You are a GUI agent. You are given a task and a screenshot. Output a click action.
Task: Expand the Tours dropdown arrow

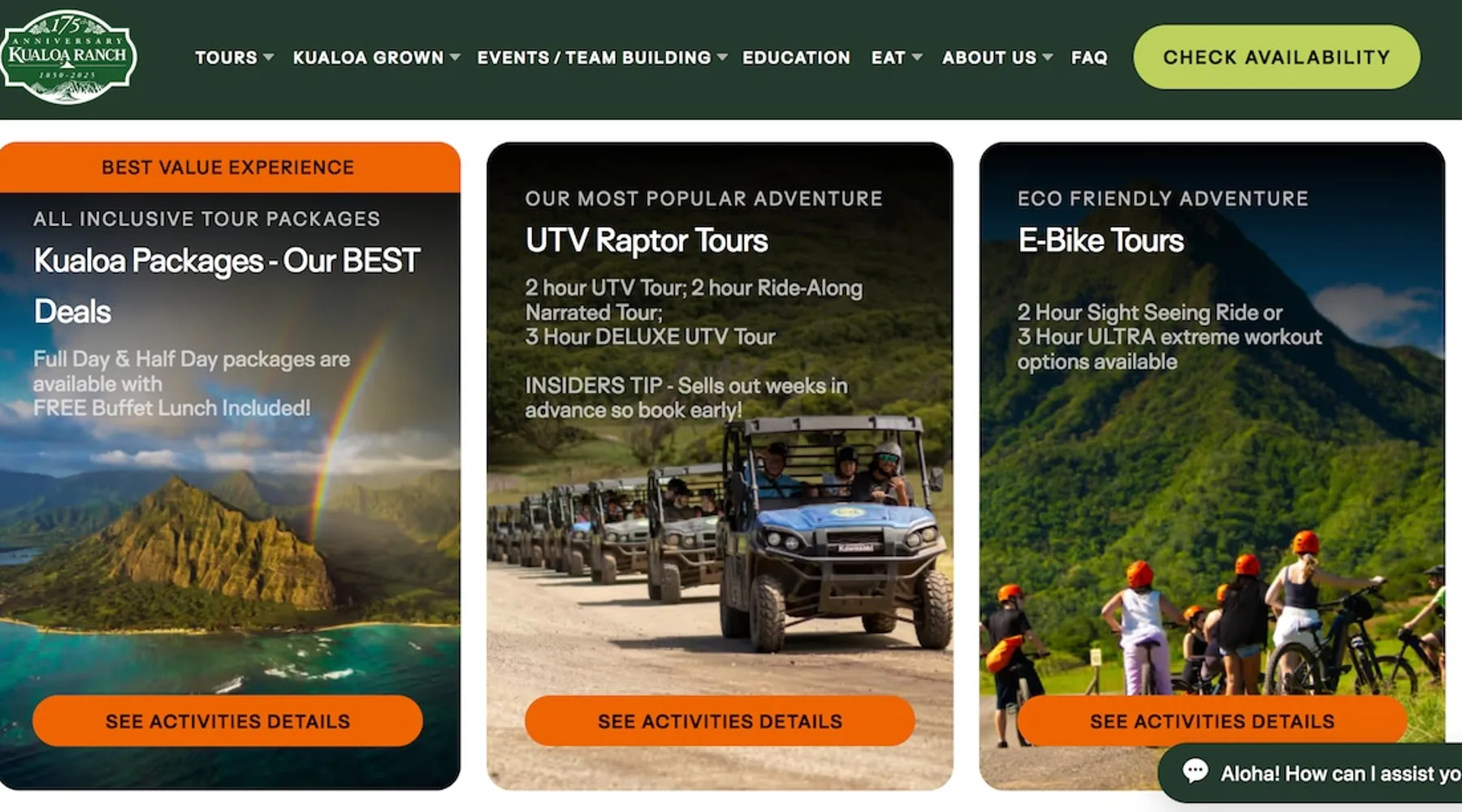tap(269, 58)
